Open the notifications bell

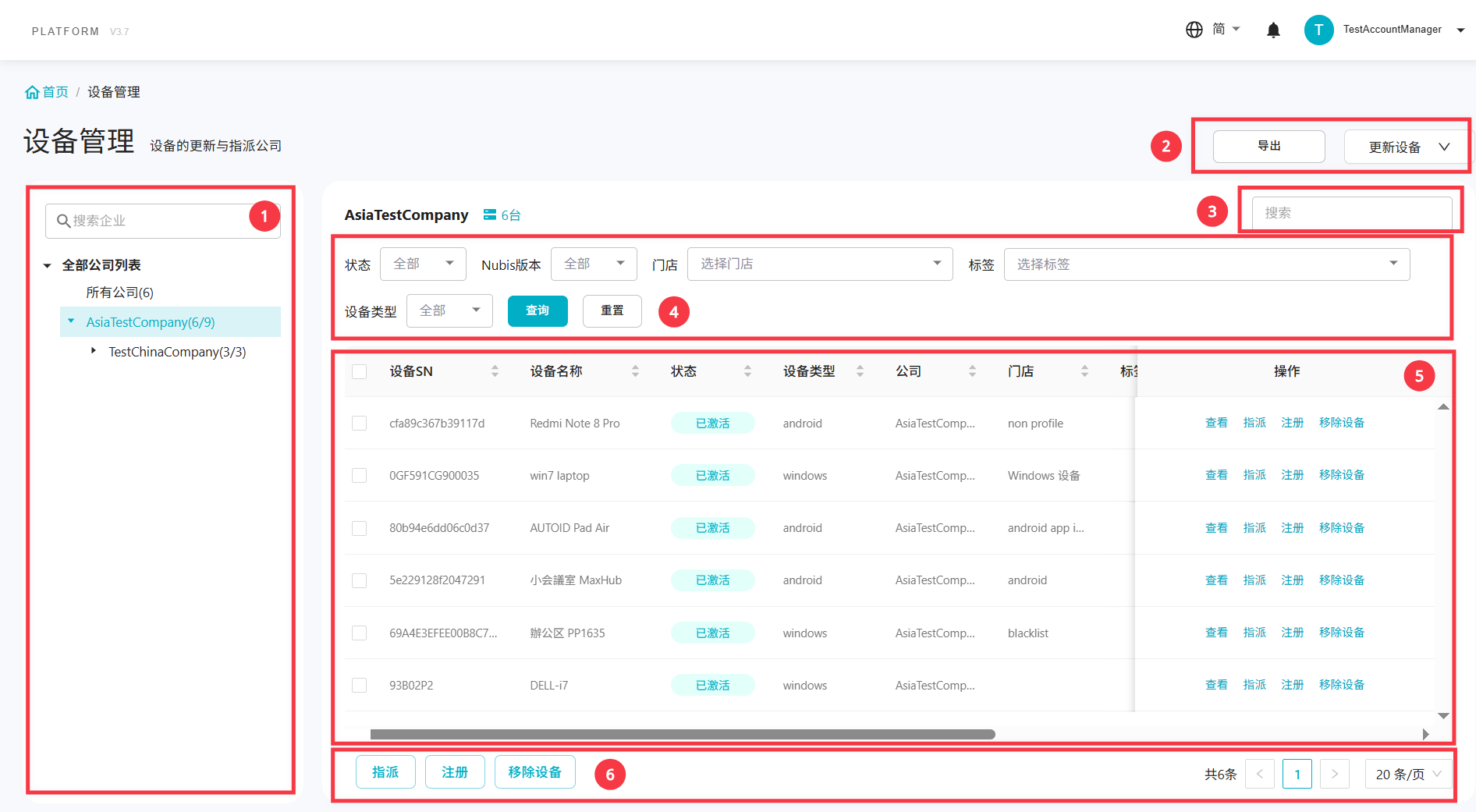coord(1273,30)
